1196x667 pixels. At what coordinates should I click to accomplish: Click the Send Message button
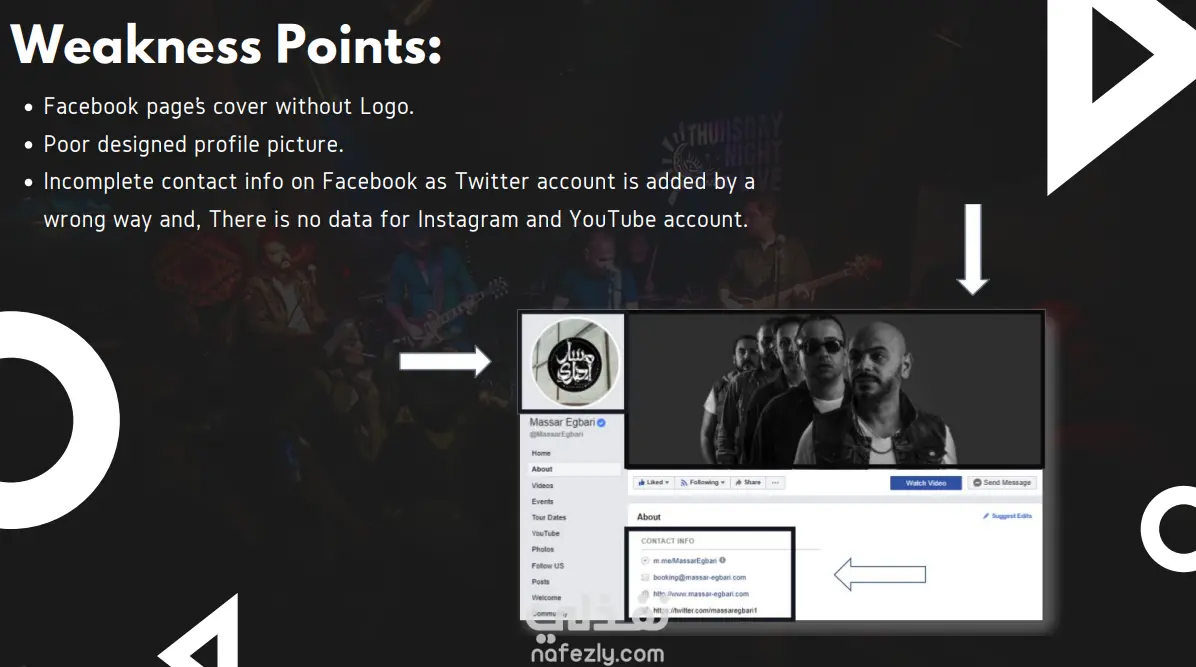pos(1002,483)
